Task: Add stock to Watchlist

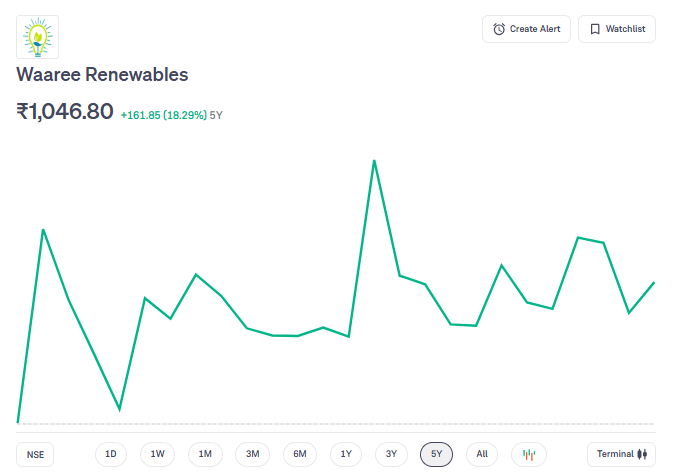Action: point(617,29)
